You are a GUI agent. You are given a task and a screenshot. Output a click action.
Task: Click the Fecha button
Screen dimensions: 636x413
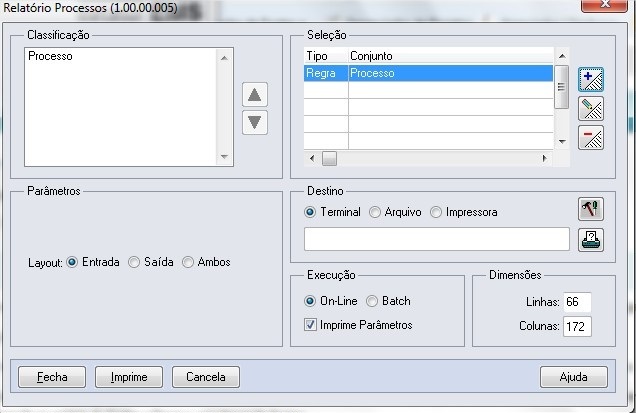point(52,377)
